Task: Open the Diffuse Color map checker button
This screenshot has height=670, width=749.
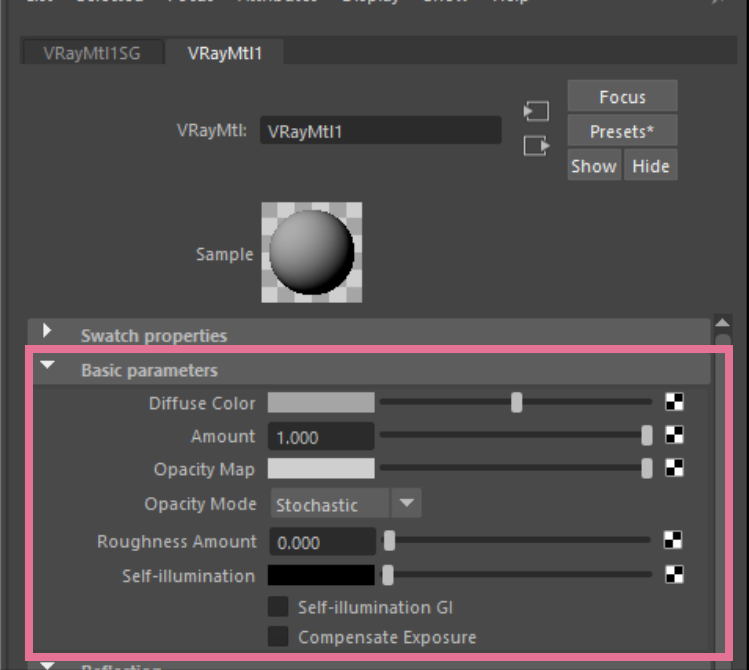Action: click(x=674, y=402)
